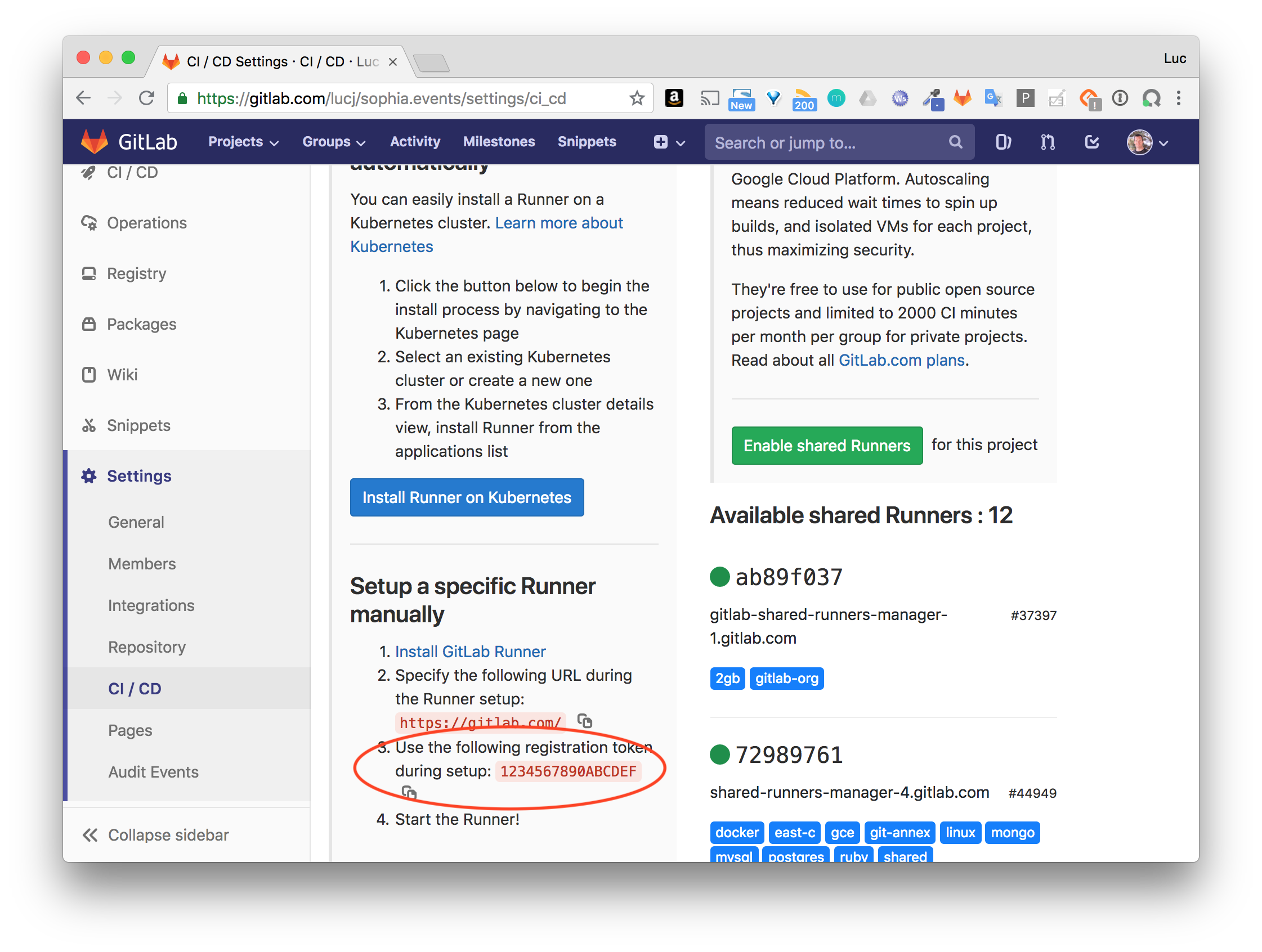Open the new item plus dropdown
1262x952 pixels.
(x=669, y=142)
